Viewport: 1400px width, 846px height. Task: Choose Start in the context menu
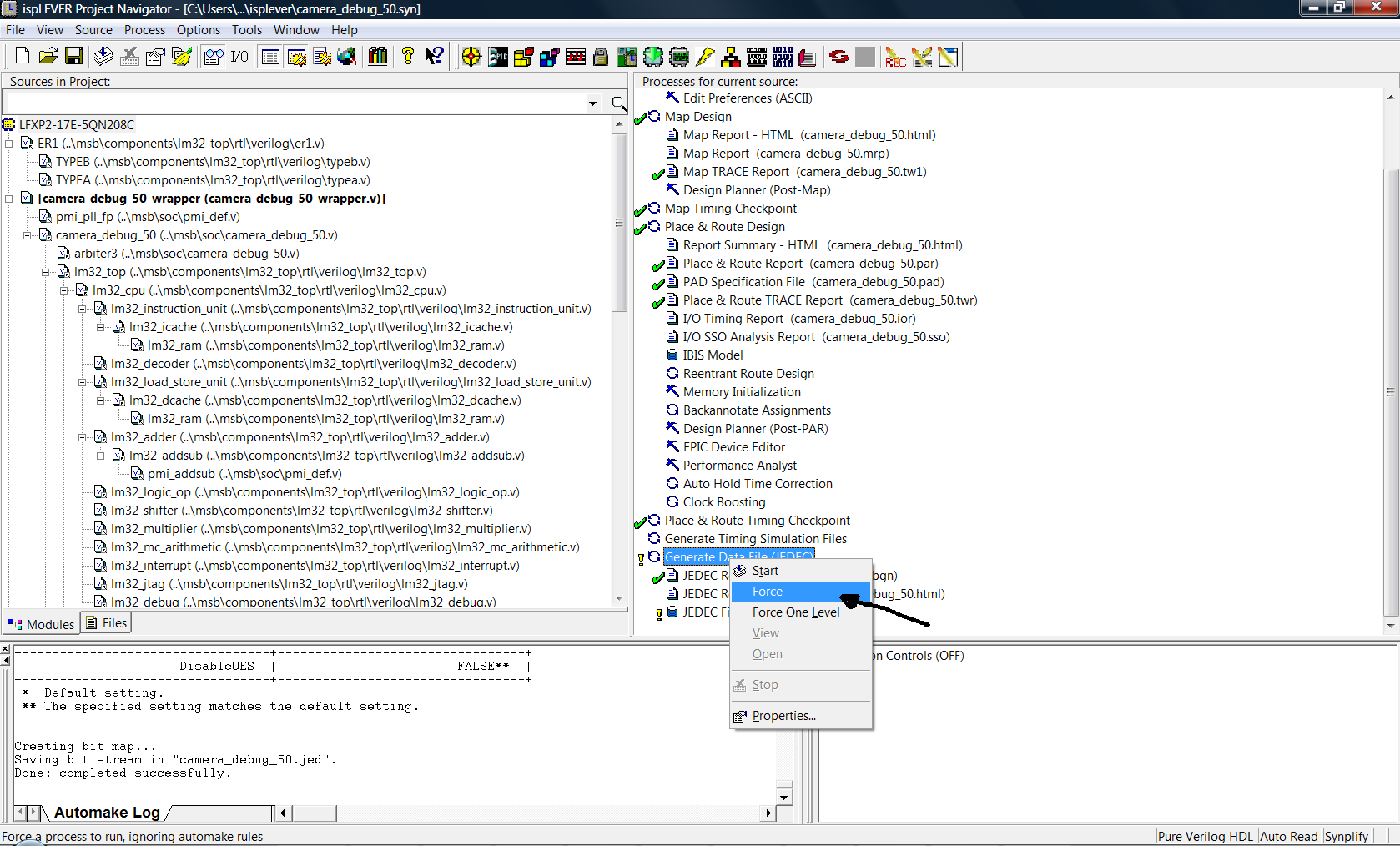pyautogui.click(x=801, y=571)
